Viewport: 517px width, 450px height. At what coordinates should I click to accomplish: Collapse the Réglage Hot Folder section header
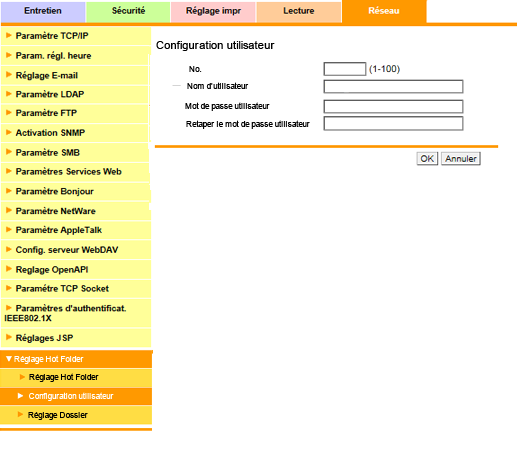pyautogui.click(x=76, y=359)
